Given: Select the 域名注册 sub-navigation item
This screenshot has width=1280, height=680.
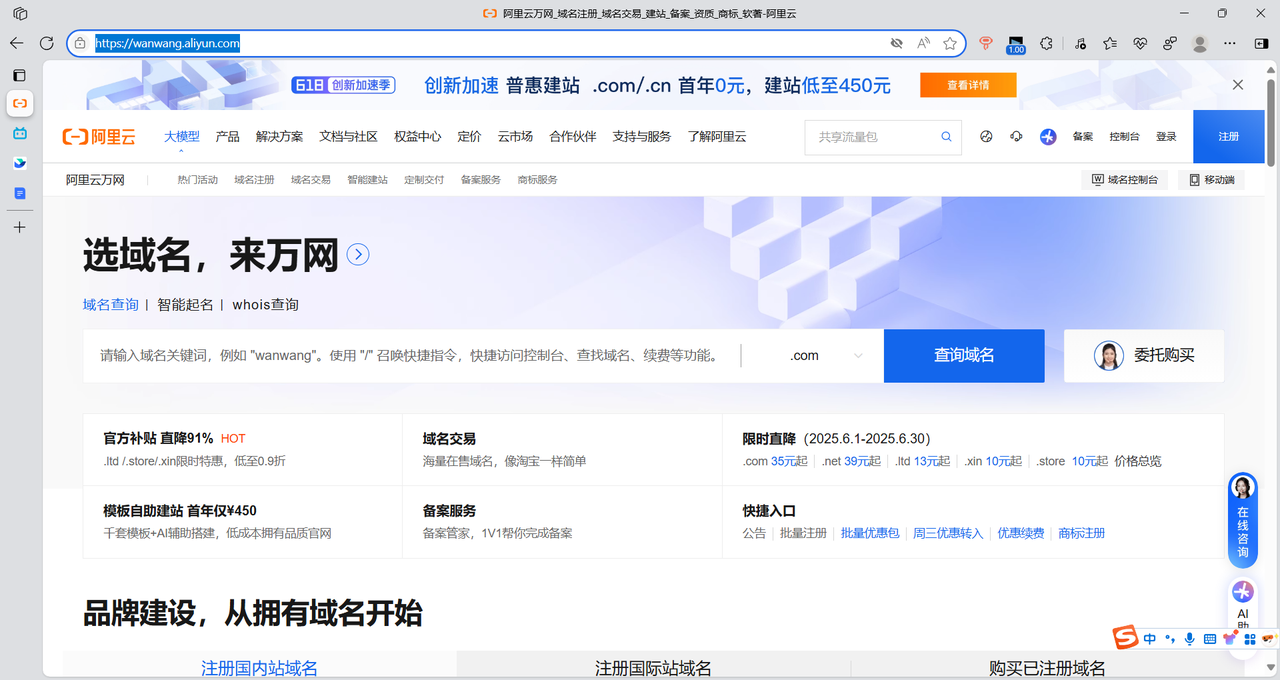Looking at the screenshot, I should point(254,180).
